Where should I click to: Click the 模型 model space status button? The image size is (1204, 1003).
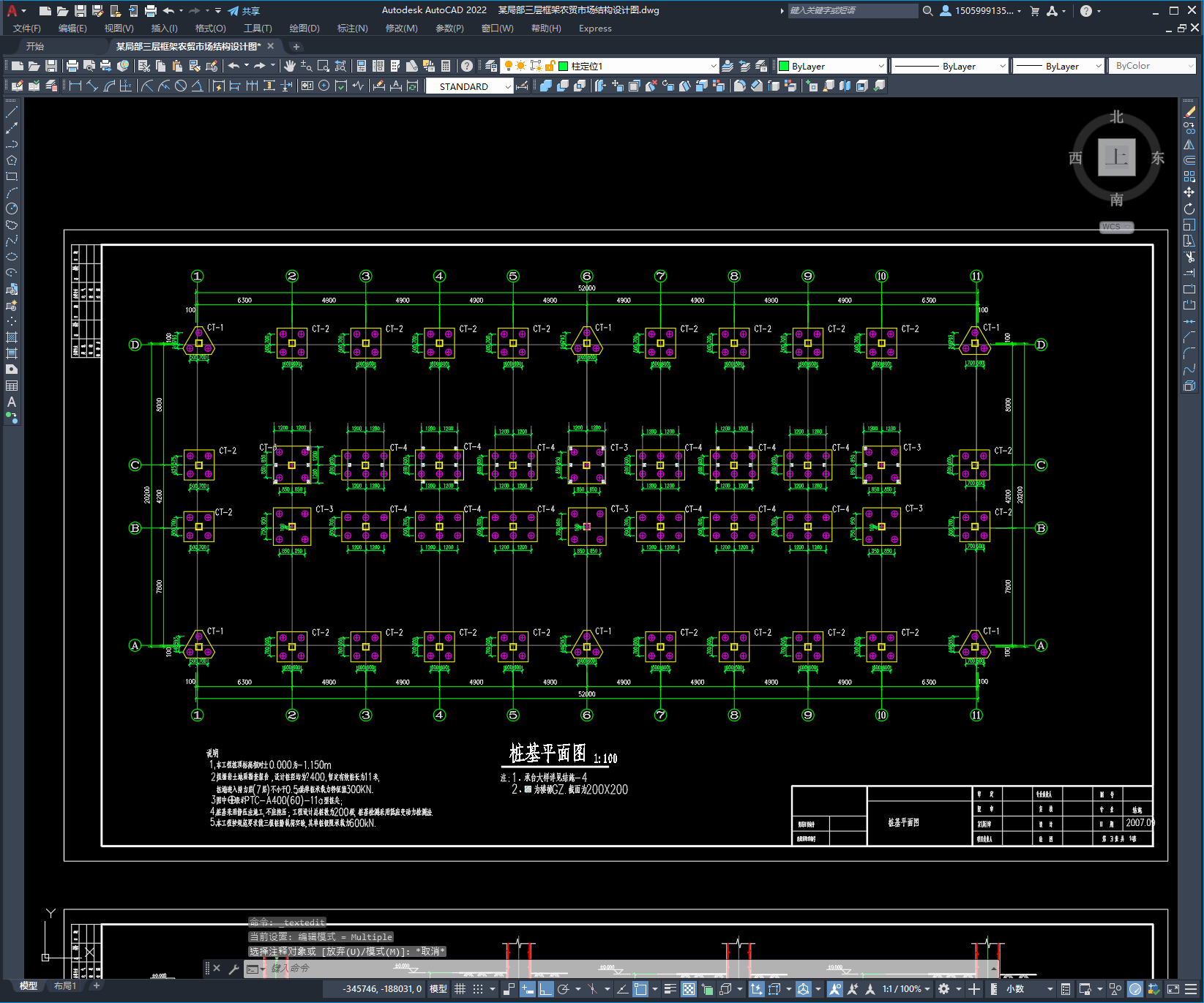[438, 989]
